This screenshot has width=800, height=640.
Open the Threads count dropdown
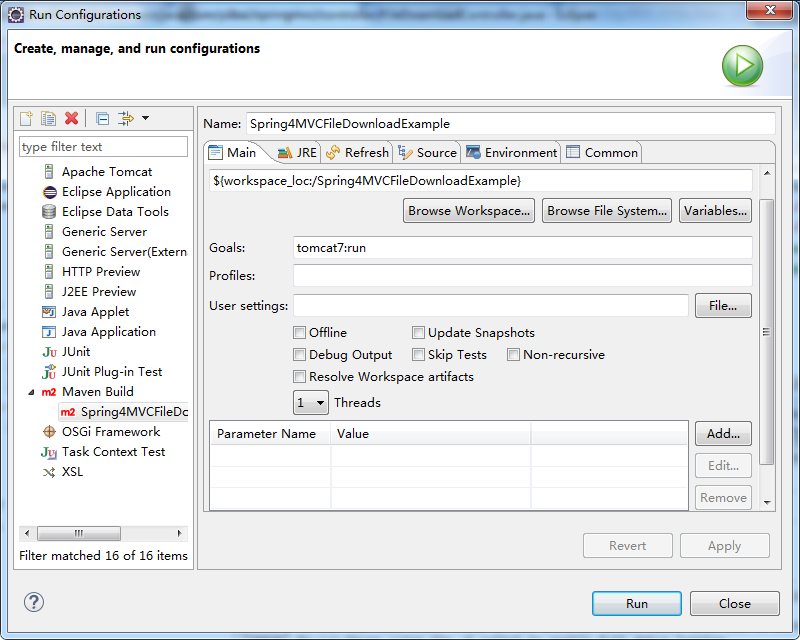tap(311, 403)
